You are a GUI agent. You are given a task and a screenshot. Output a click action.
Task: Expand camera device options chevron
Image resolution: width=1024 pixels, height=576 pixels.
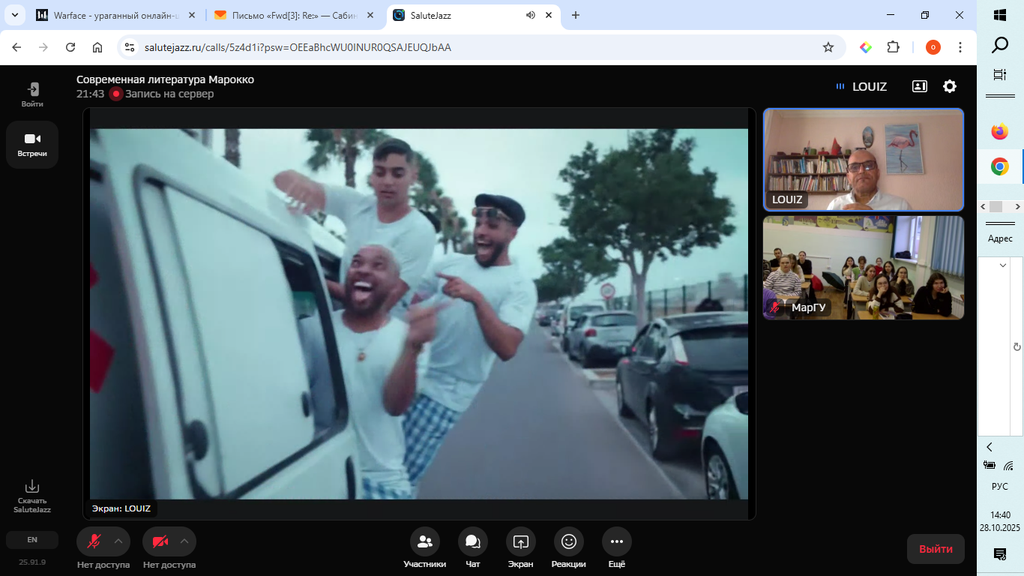(184, 541)
